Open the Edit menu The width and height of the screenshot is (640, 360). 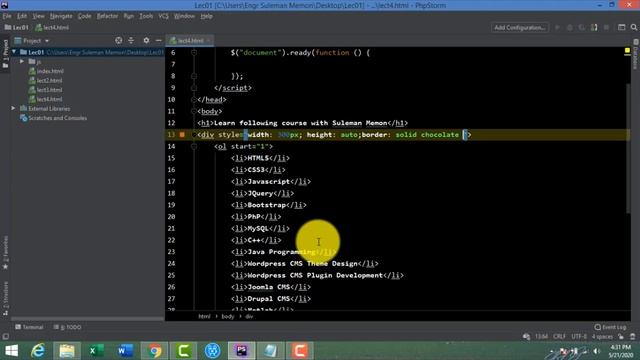click(x=22, y=16)
